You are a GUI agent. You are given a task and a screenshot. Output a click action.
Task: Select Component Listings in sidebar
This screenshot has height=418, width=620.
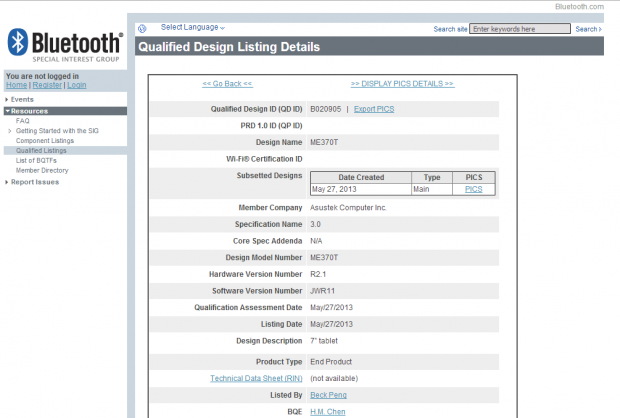pyautogui.click(x=45, y=141)
